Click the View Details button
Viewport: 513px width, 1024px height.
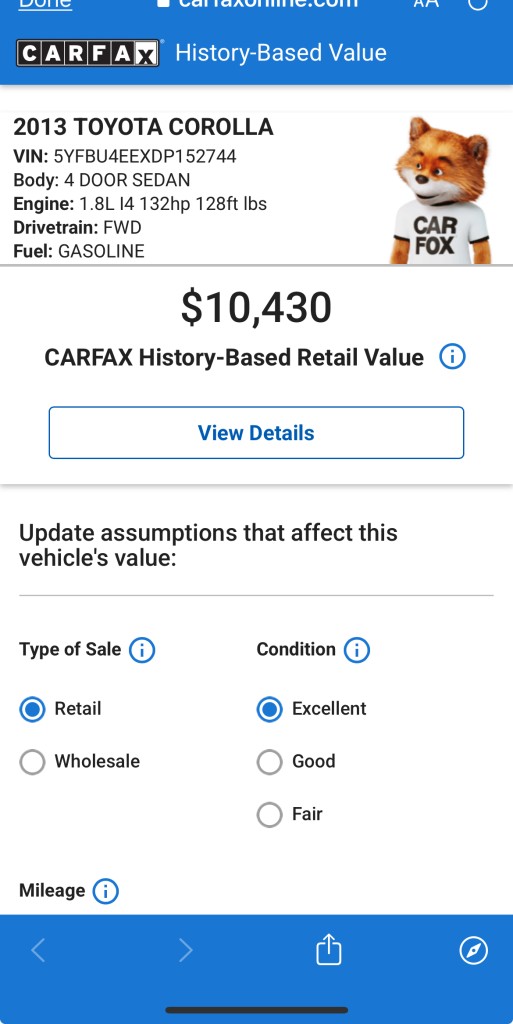point(256,432)
